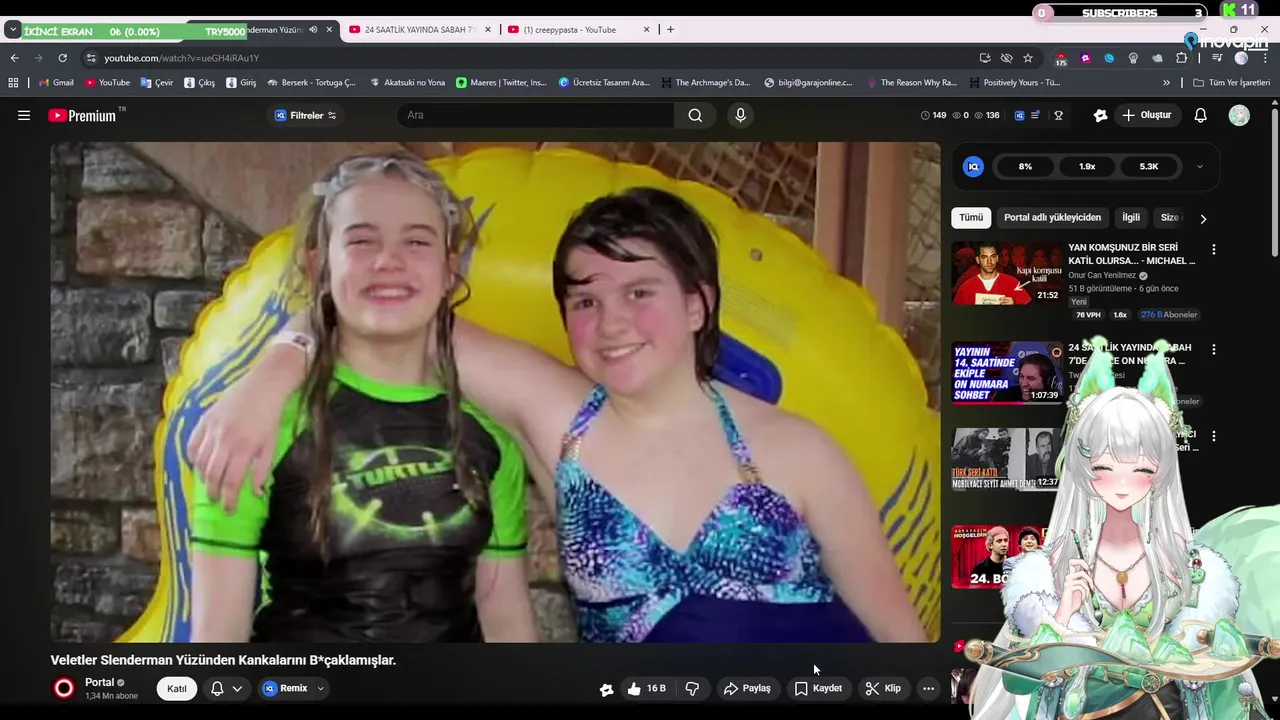Open more video actions ellipsis
The width and height of the screenshot is (1280, 720).
point(928,689)
